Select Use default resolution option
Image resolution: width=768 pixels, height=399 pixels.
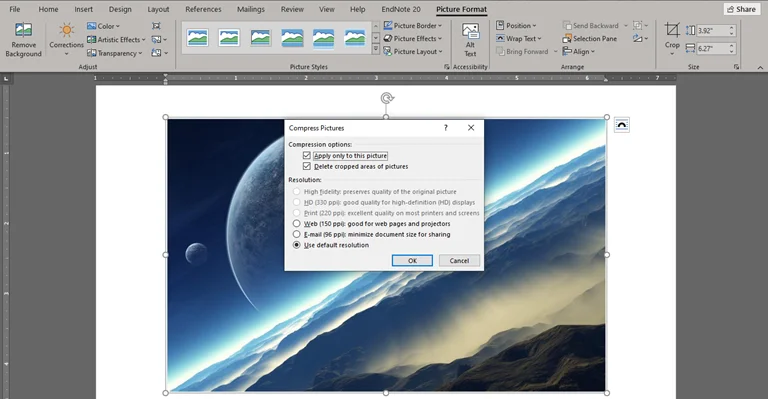pos(296,245)
